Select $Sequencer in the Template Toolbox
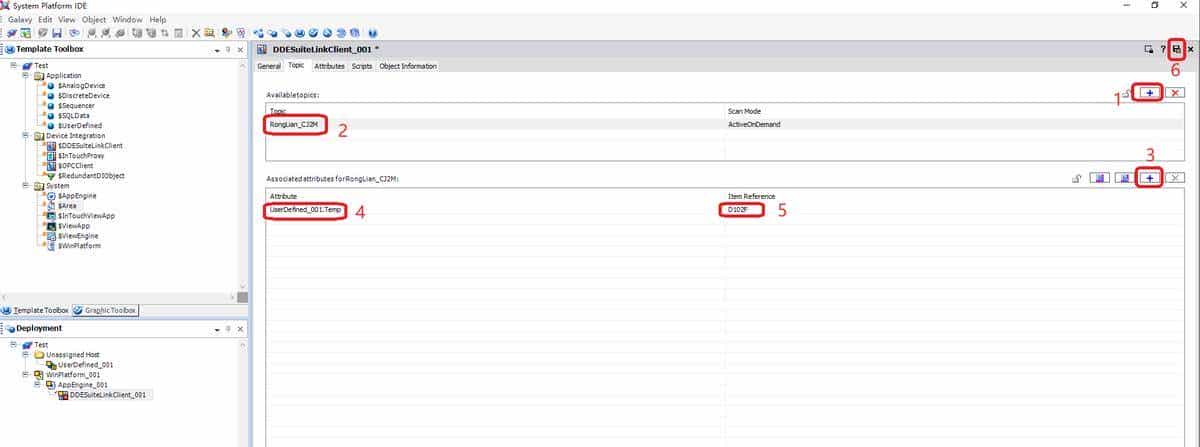The width and height of the screenshot is (1200, 447). coord(77,106)
